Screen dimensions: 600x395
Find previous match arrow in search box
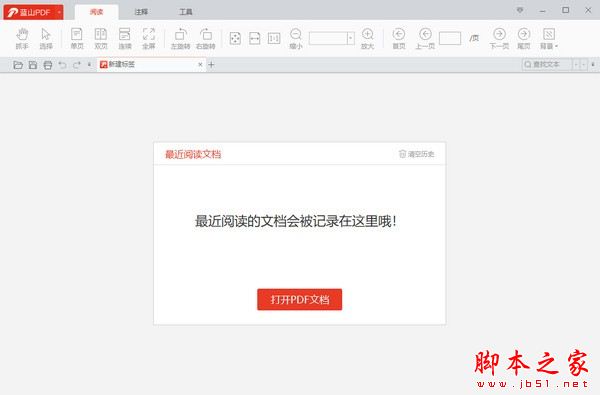576,65
